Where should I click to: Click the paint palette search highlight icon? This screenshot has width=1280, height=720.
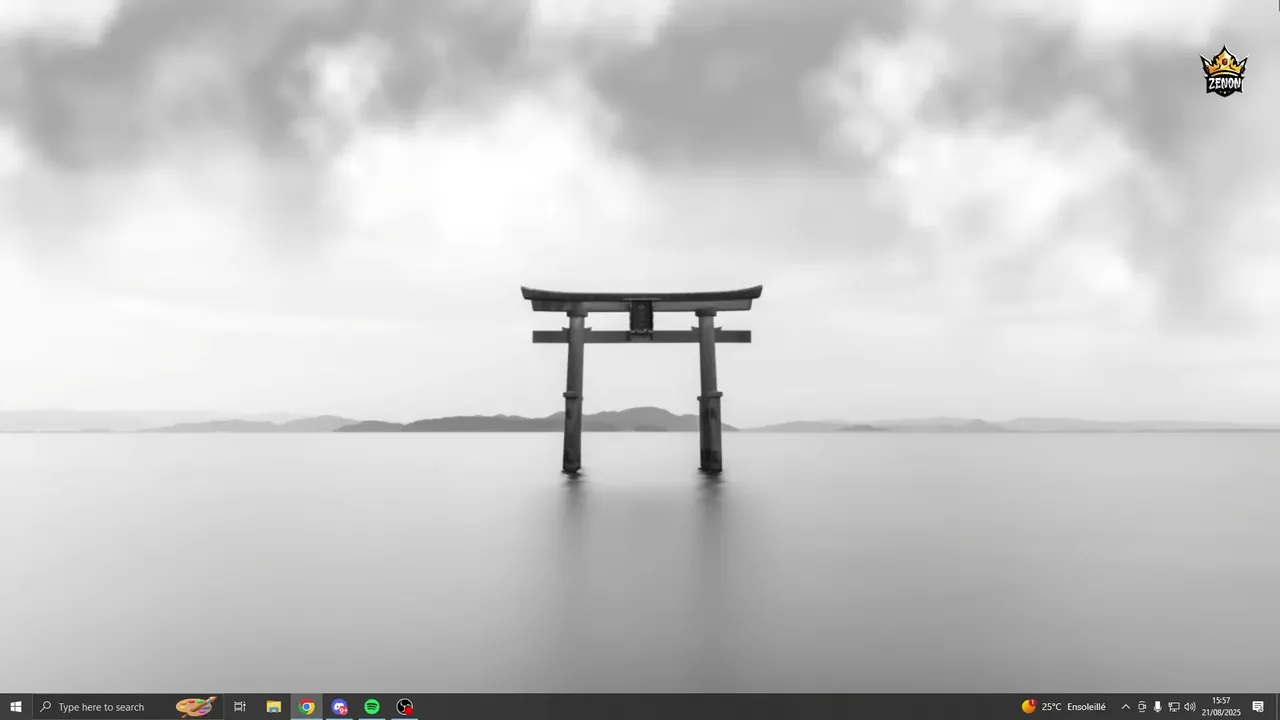196,707
